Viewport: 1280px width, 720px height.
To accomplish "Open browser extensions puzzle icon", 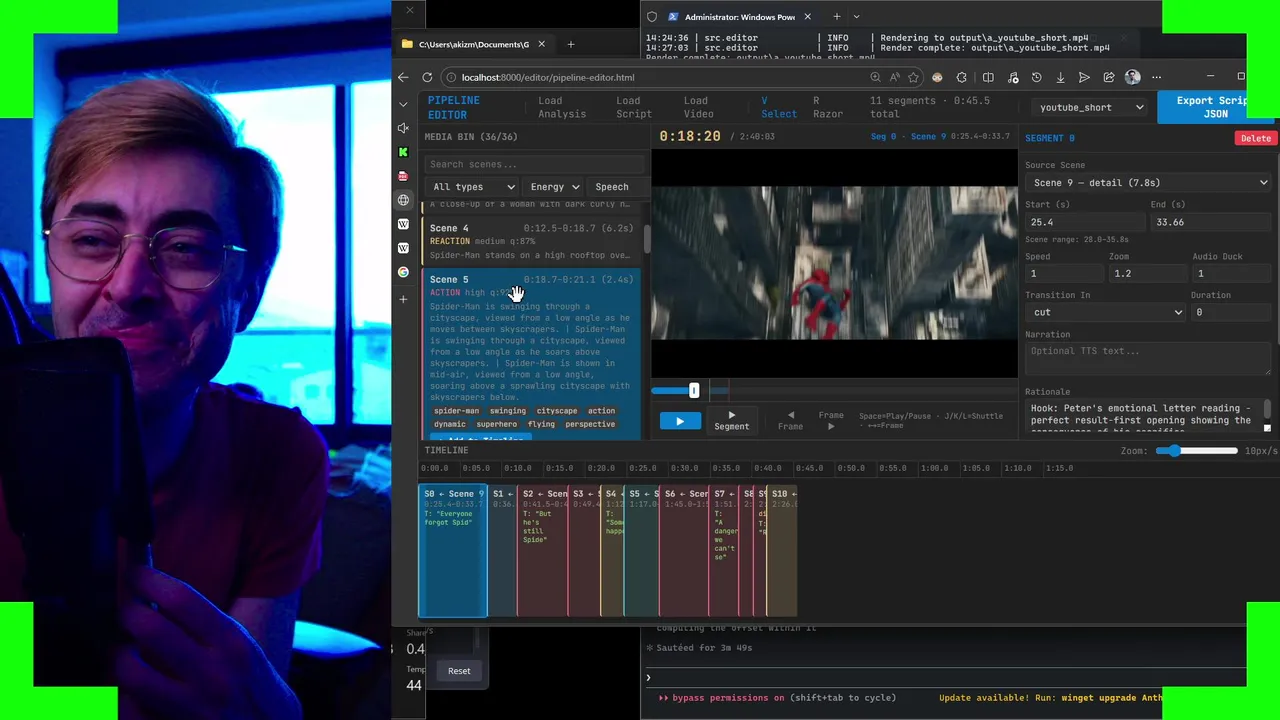I will click(x=962, y=77).
